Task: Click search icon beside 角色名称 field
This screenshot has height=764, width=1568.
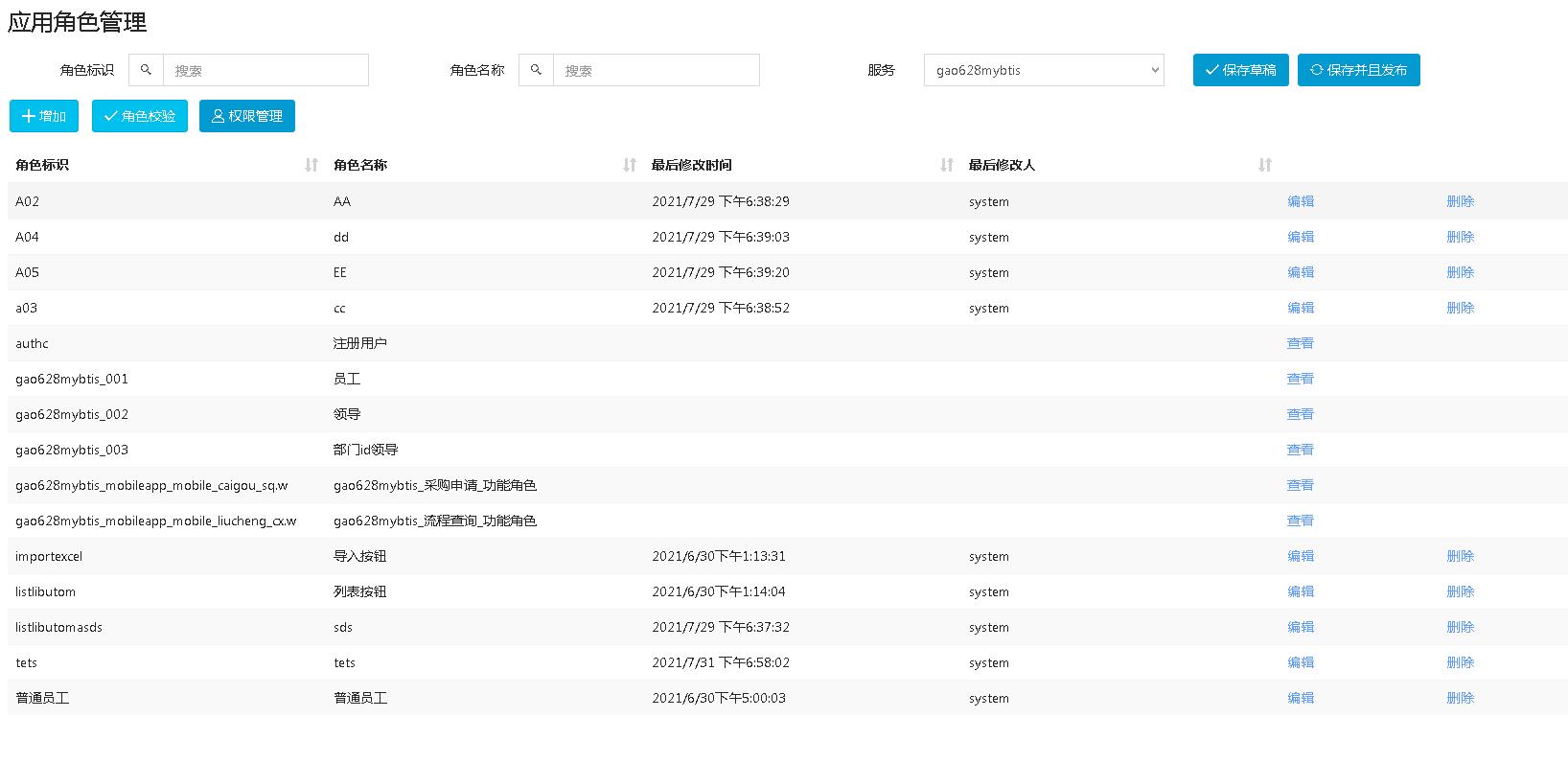Action: pos(536,70)
